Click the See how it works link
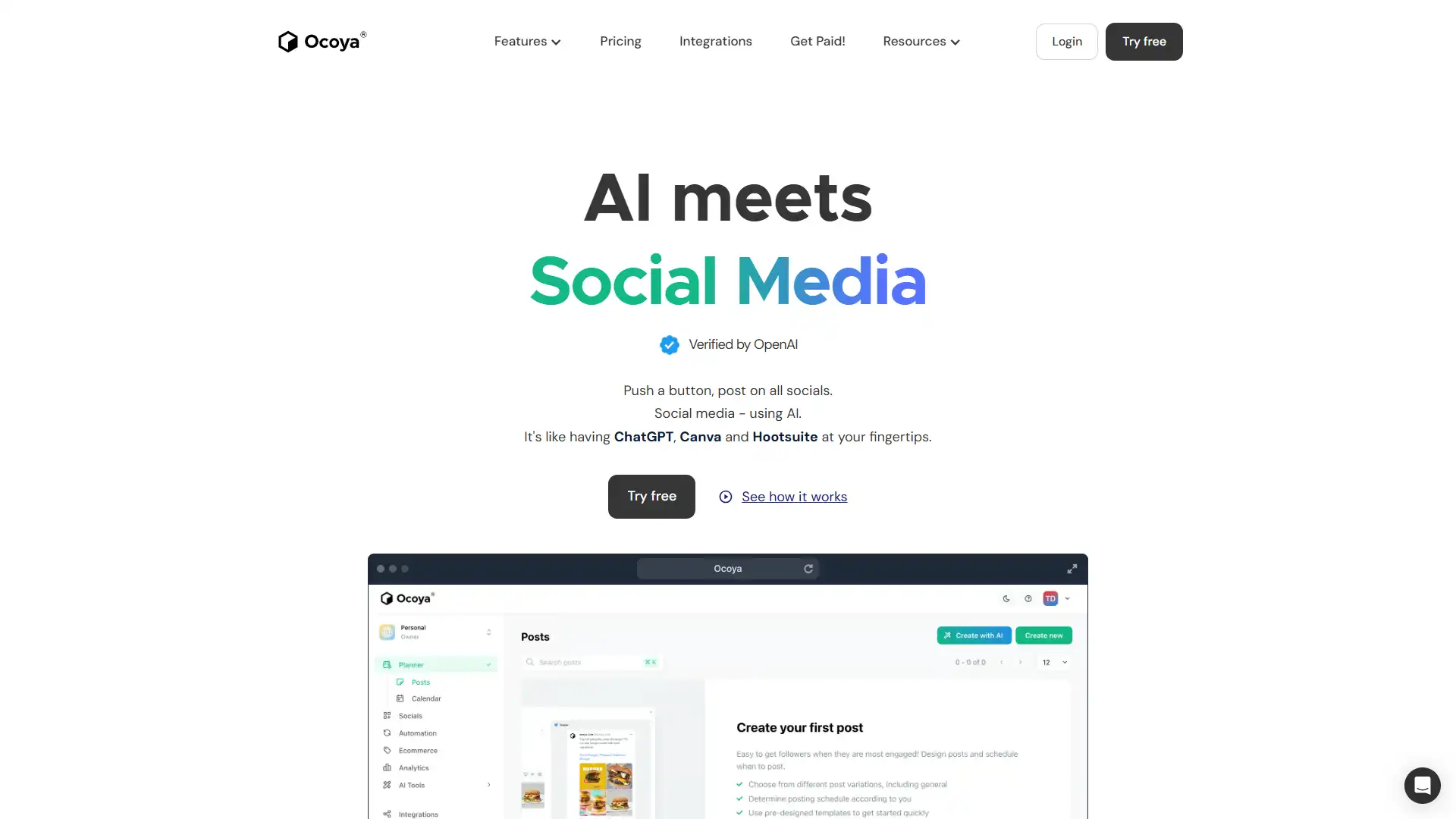This screenshot has width=1456, height=819. coord(783,496)
